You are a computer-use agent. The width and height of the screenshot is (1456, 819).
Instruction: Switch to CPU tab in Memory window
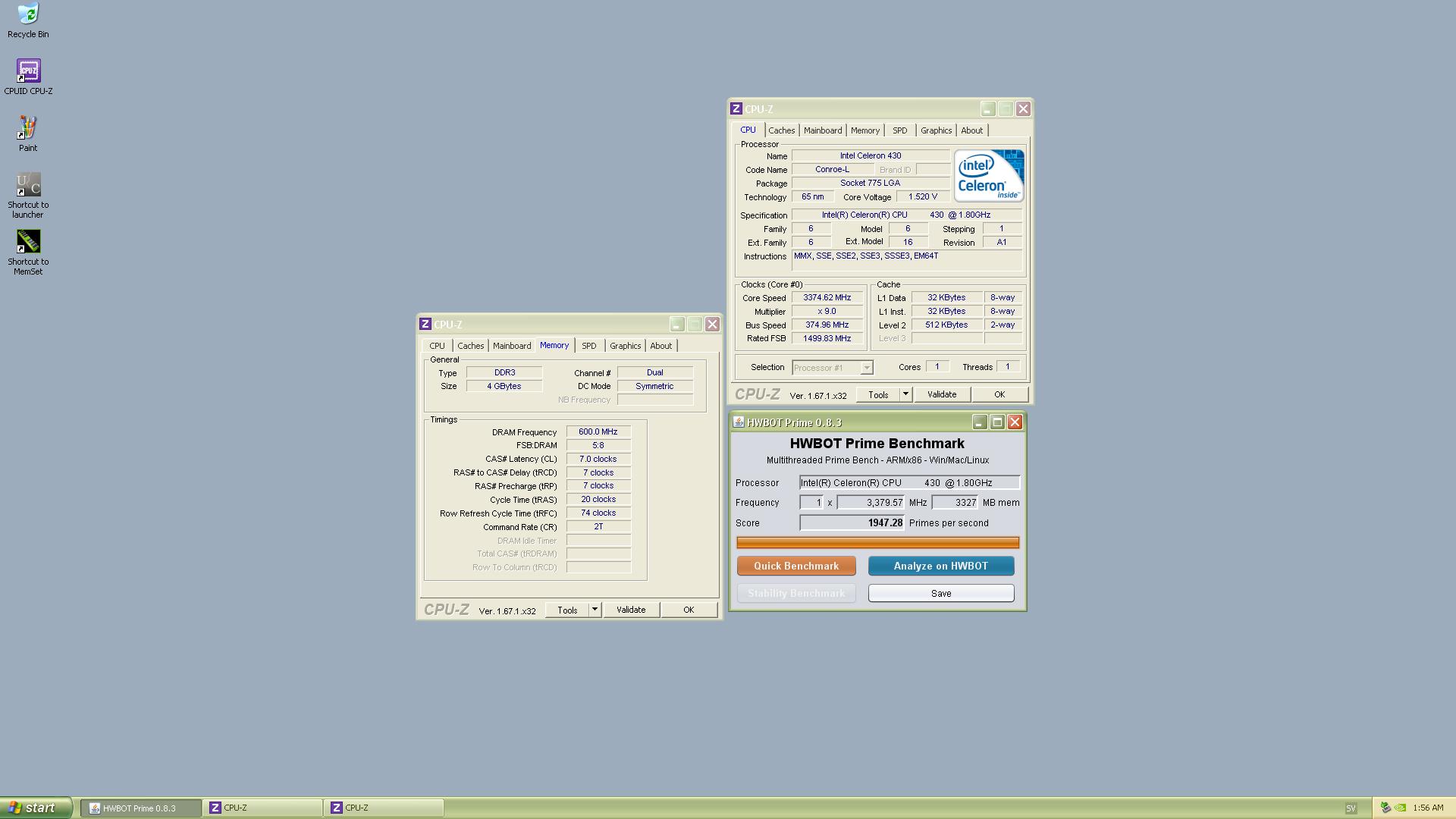(437, 346)
